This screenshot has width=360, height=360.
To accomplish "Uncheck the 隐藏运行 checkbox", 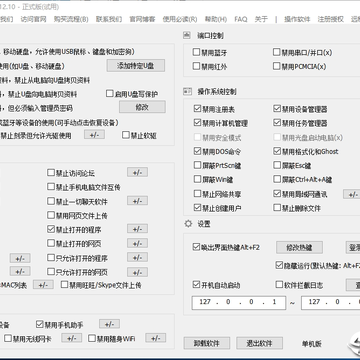I will (279, 265).
